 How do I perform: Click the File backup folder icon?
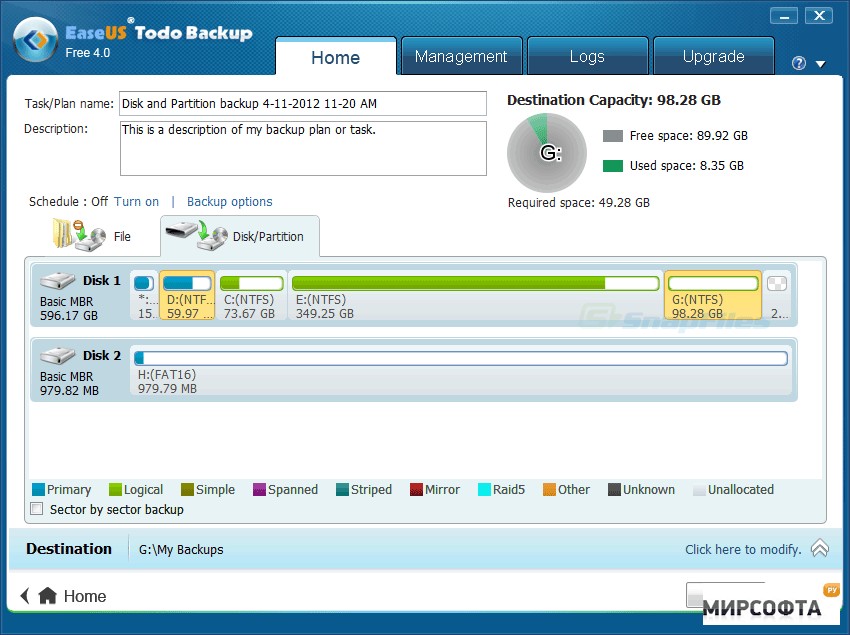click(x=79, y=234)
